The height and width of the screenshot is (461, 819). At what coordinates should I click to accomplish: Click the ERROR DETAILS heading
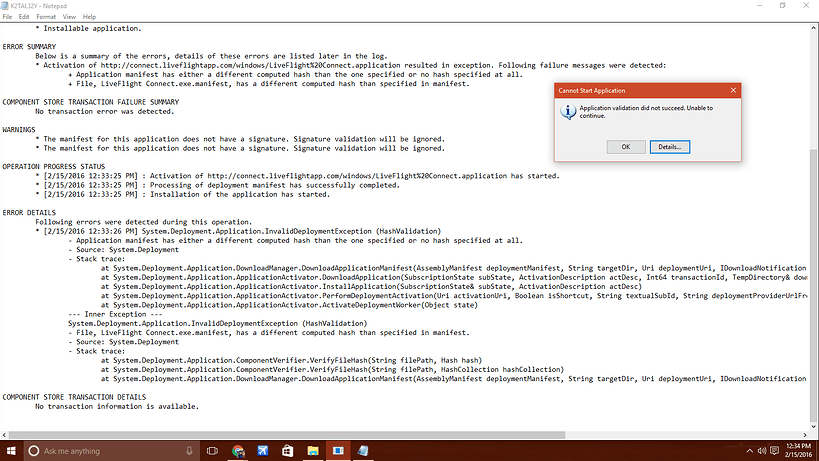point(29,212)
